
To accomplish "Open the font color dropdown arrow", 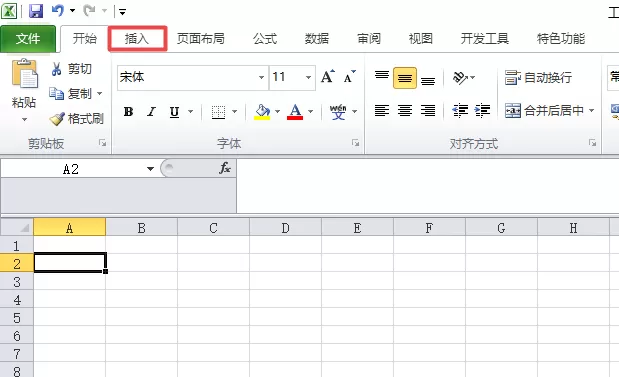I will tap(311, 112).
